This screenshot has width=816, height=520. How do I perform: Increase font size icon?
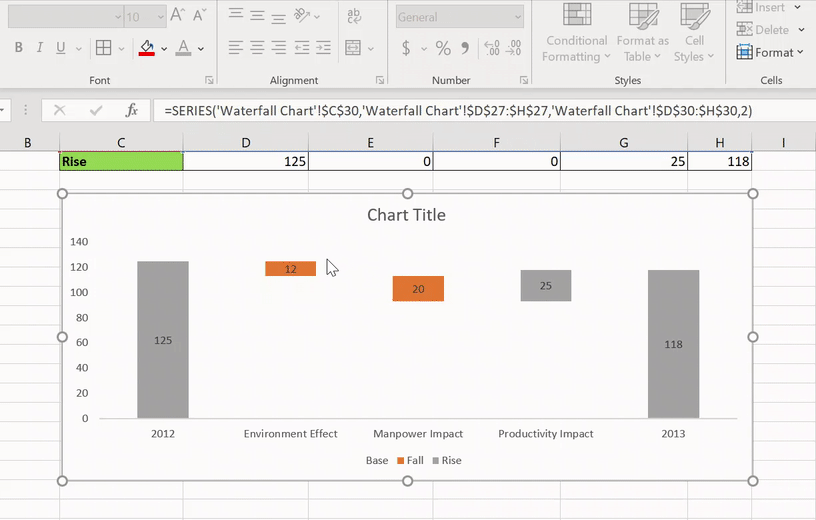point(177,15)
